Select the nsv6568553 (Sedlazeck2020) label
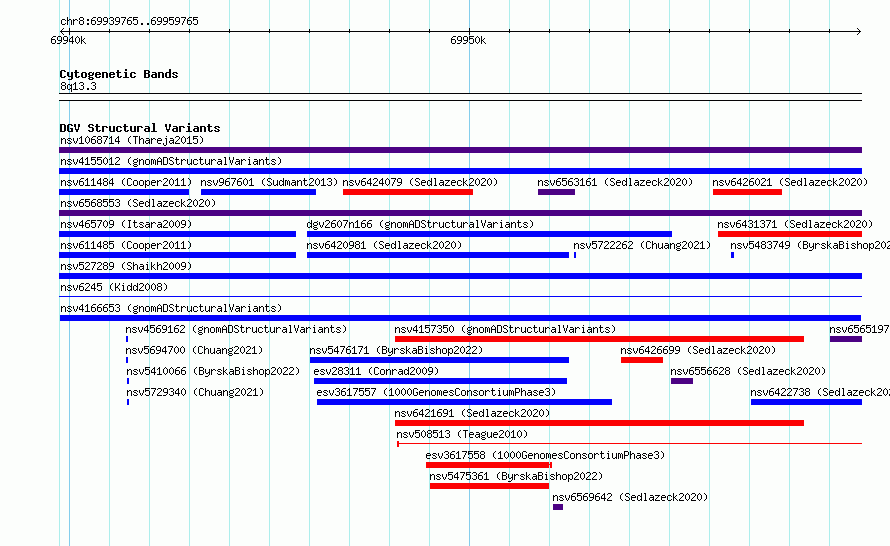Image resolution: width=890 pixels, height=546 pixels. click(138, 203)
